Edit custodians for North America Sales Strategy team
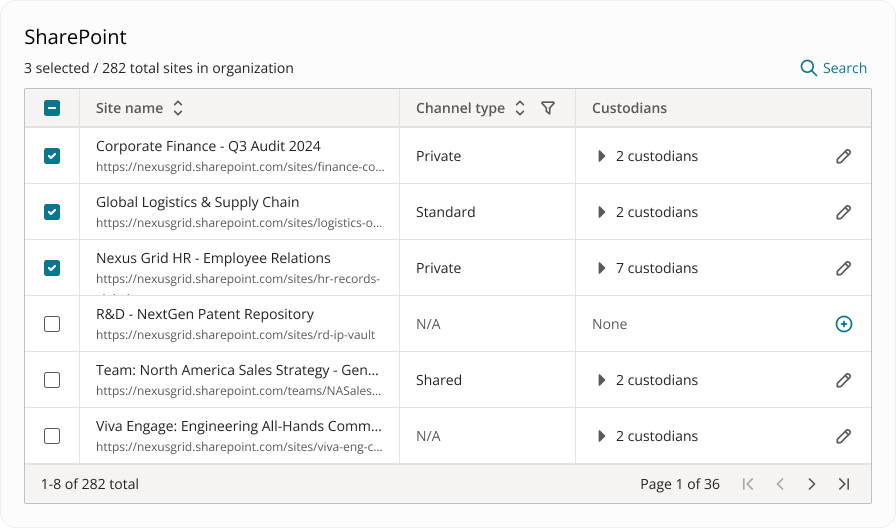The image size is (896, 528). [x=843, y=380]
